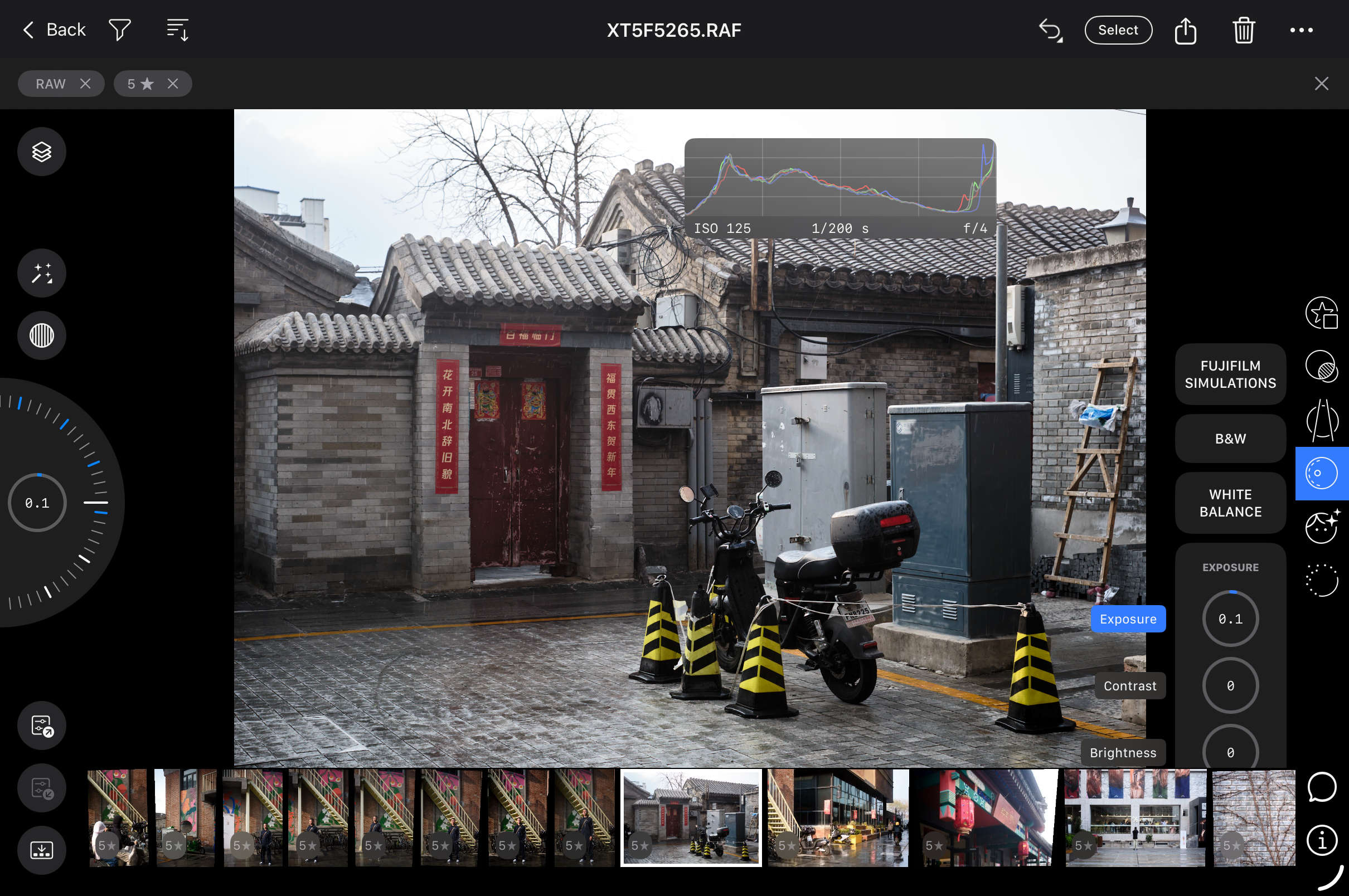Click the Brightness label tag
The height and width of the screenshot is (896, 1349).
tap(1123, 753)
